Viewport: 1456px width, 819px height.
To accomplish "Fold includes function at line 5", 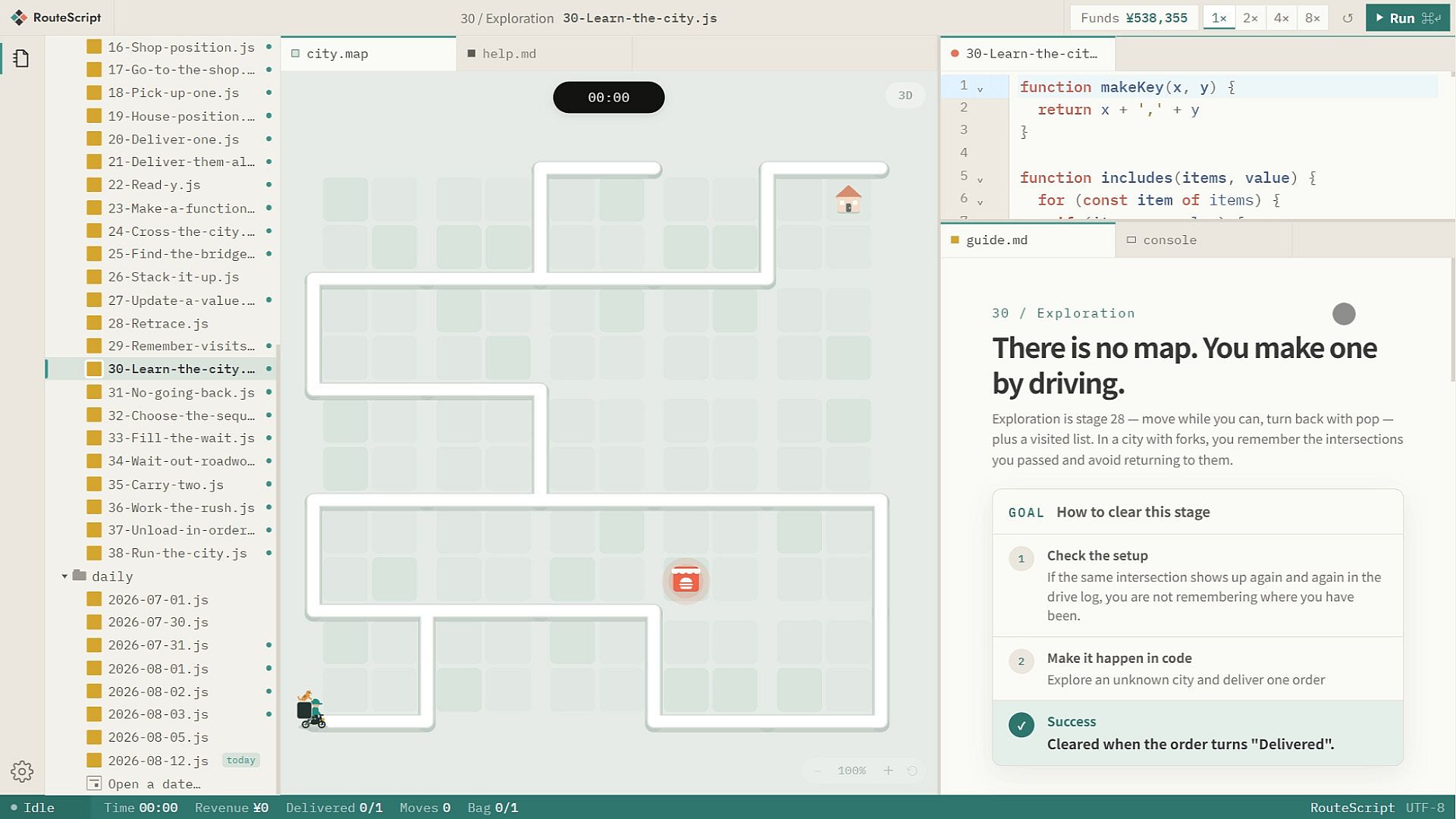I will (x=980, y=180).
